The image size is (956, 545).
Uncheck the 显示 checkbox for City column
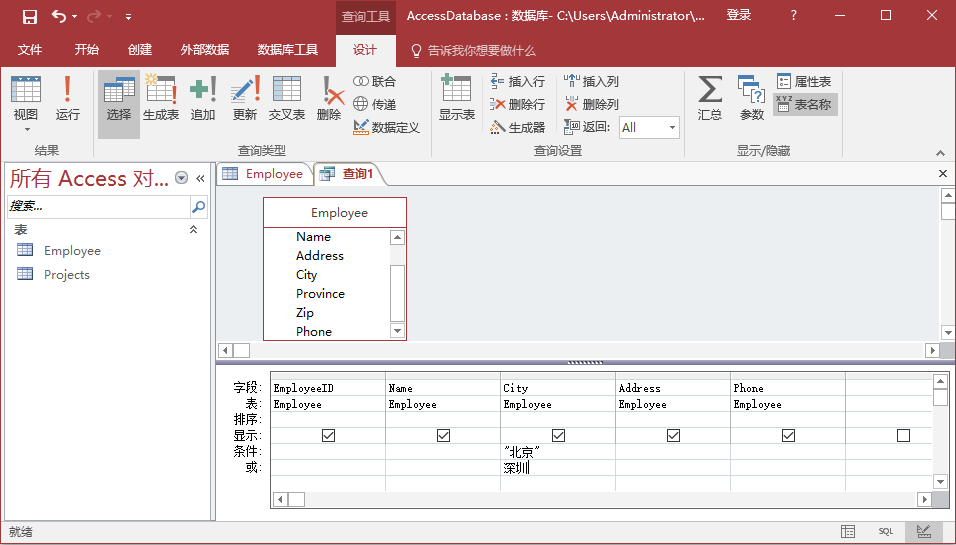pos(559,436)
